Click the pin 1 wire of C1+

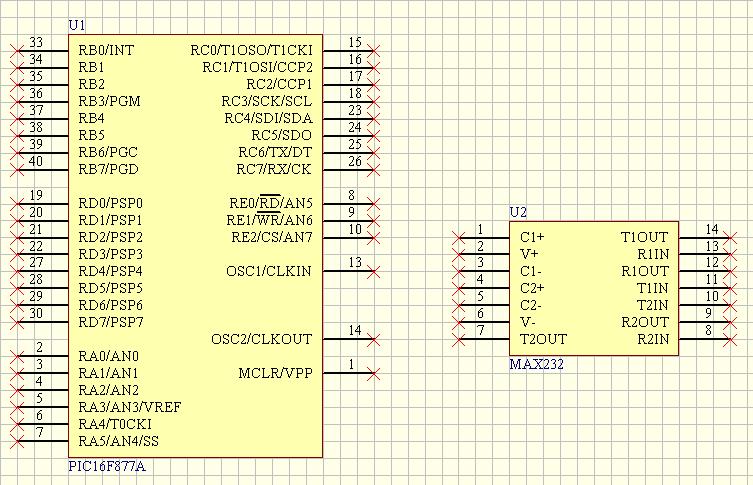(x=484, y=238)
